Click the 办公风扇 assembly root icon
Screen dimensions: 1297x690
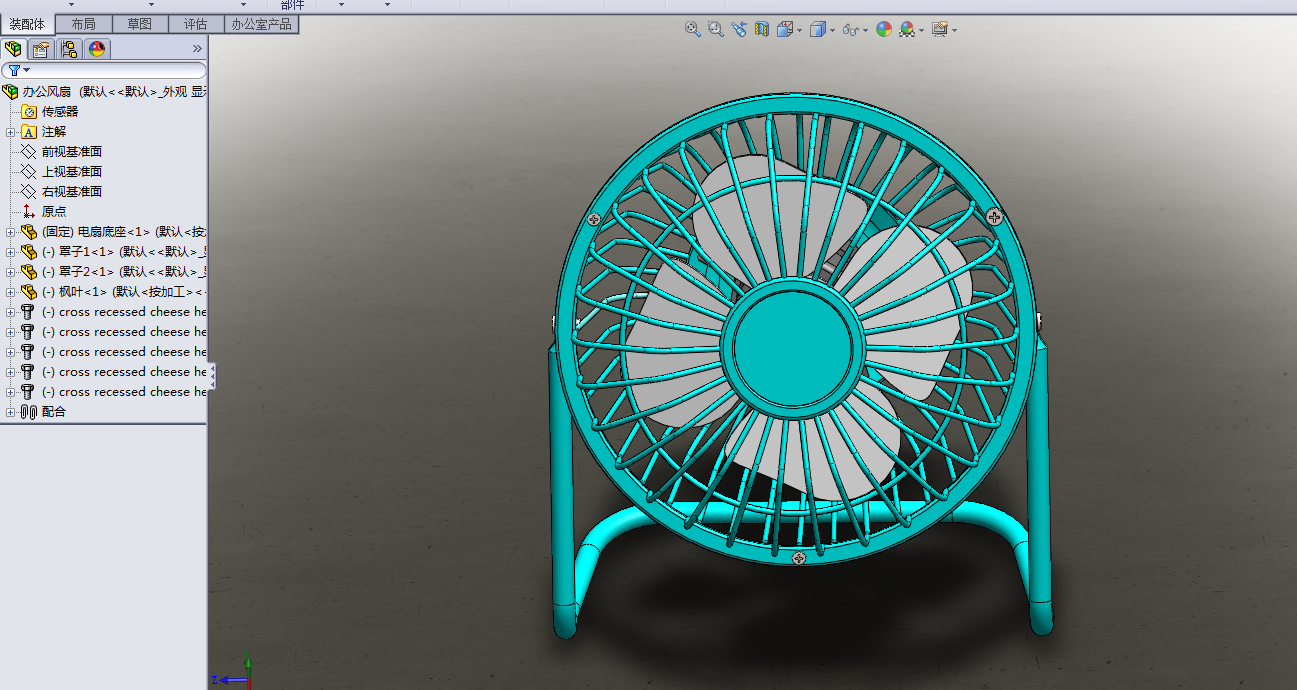(x=11, y=92)
